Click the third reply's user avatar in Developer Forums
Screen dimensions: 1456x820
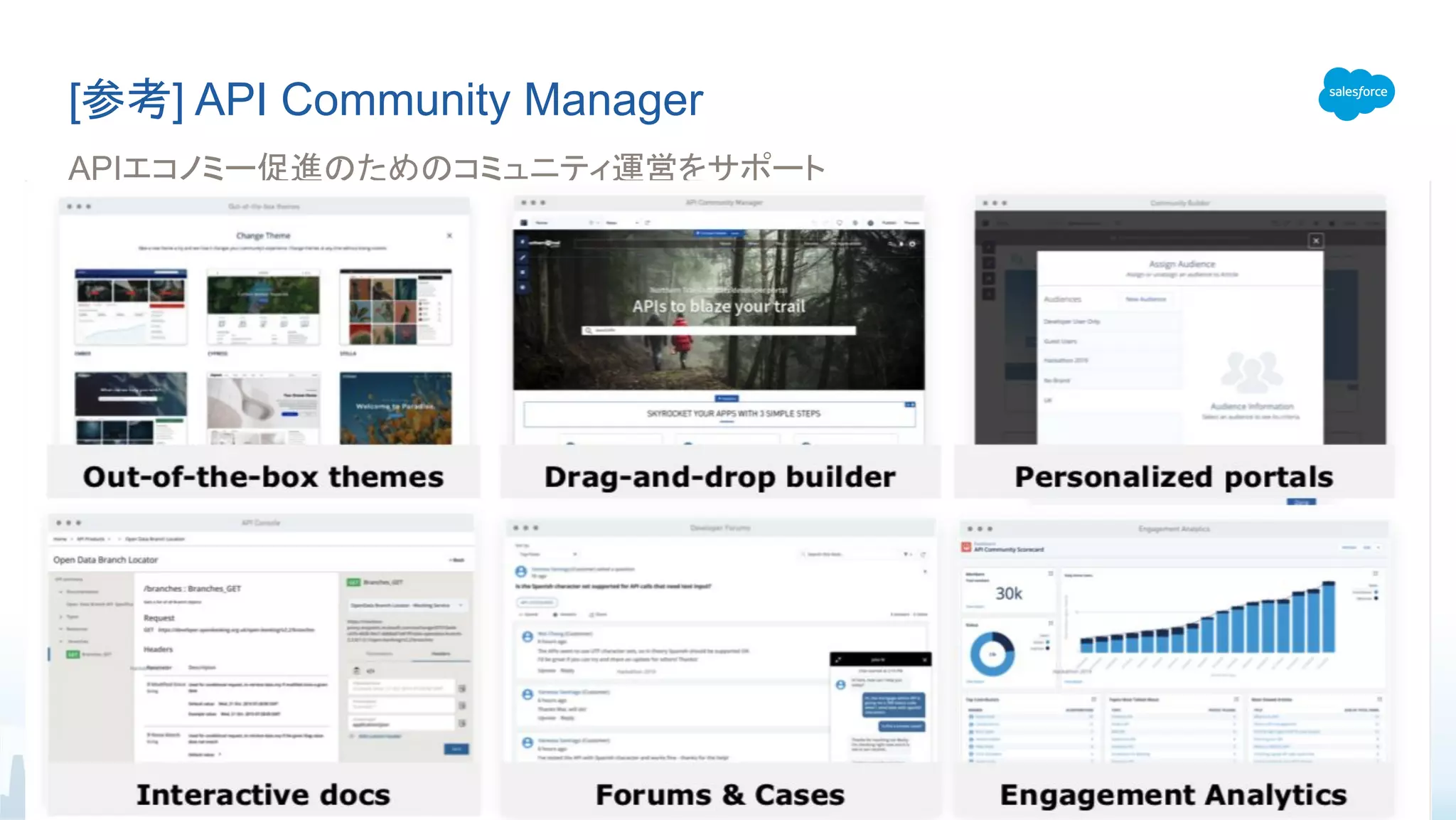pos(528,742)
